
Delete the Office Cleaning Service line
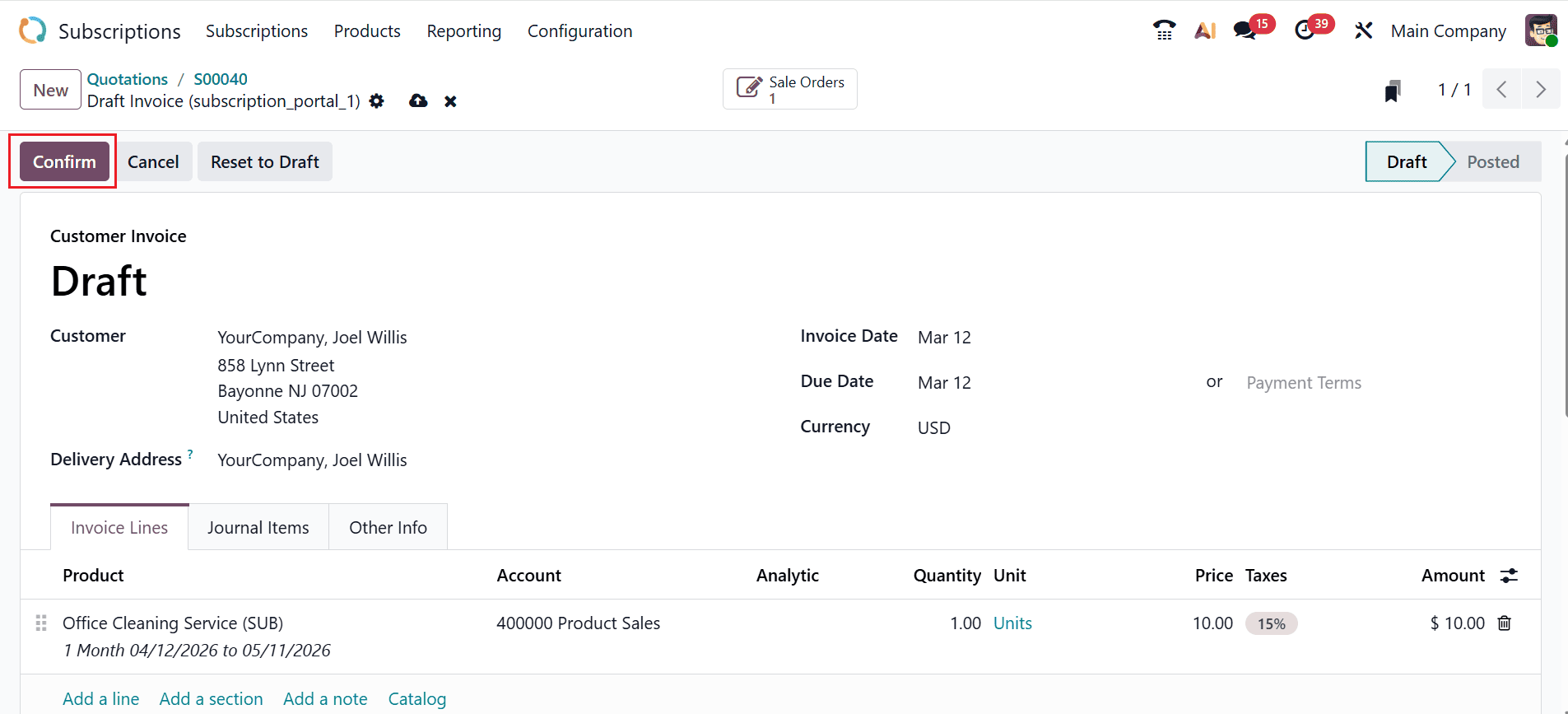(x=1504, y=623)
